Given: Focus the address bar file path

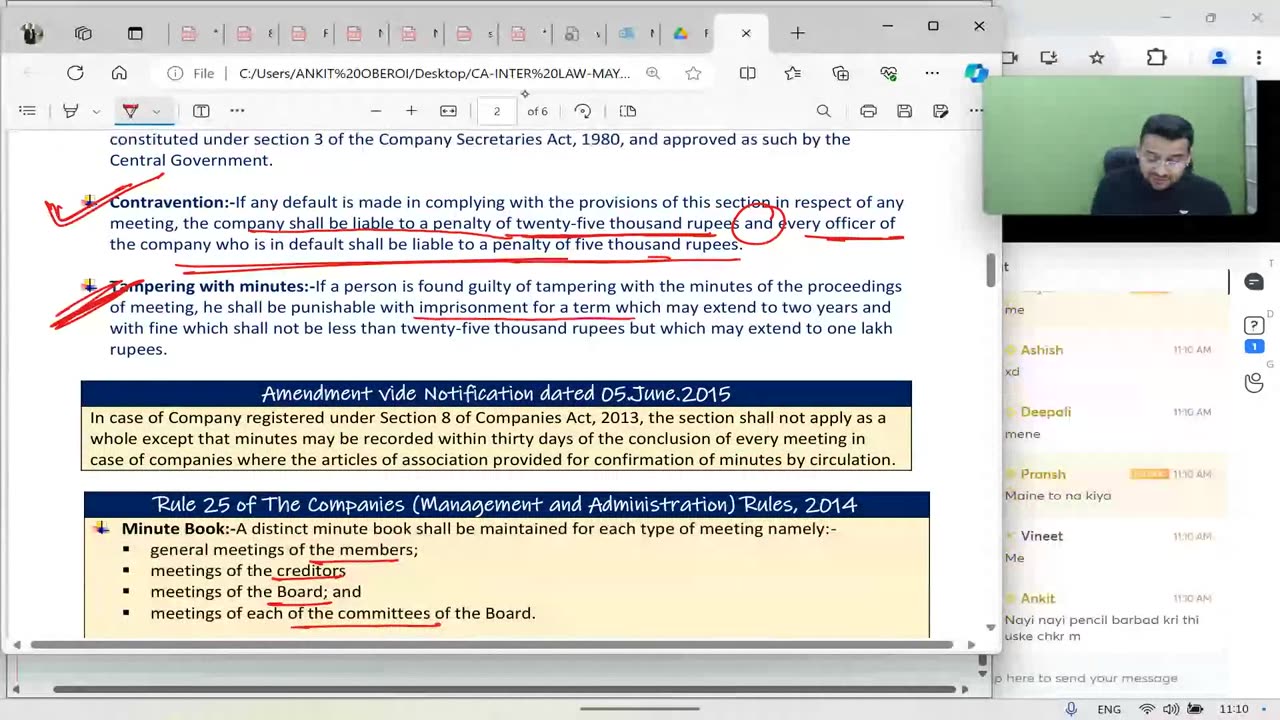Looking at the screenshot, I should (x=434, y=73).
